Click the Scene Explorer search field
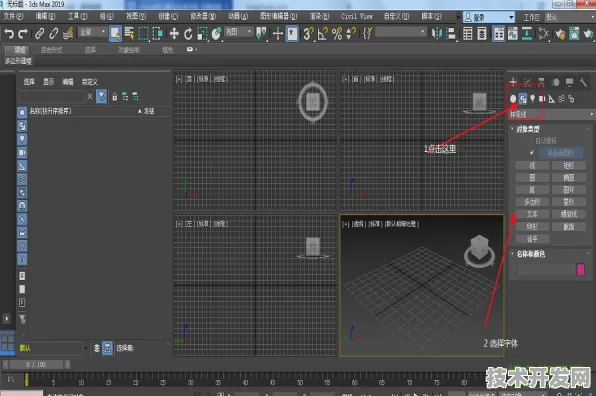 point(52,97)
